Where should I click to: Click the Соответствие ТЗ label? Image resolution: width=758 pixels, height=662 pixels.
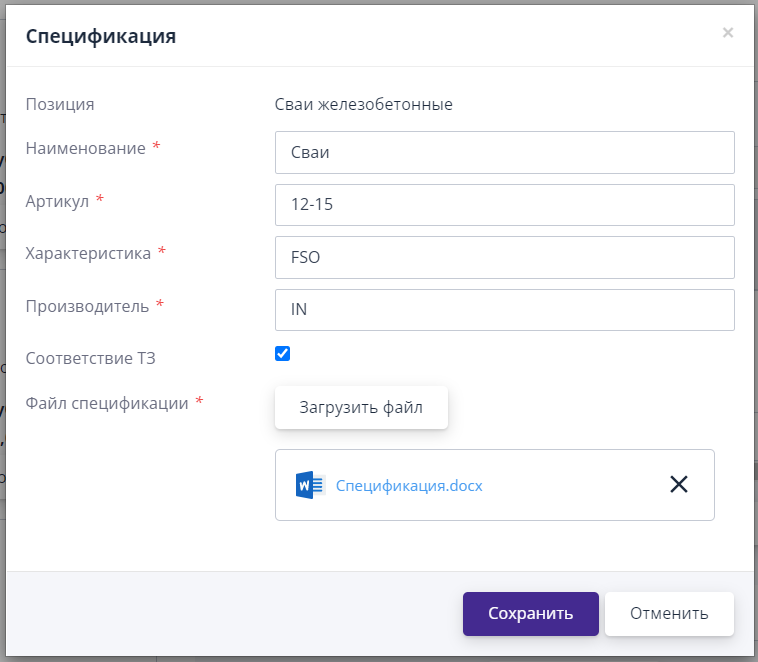click(x=90, y=357)
